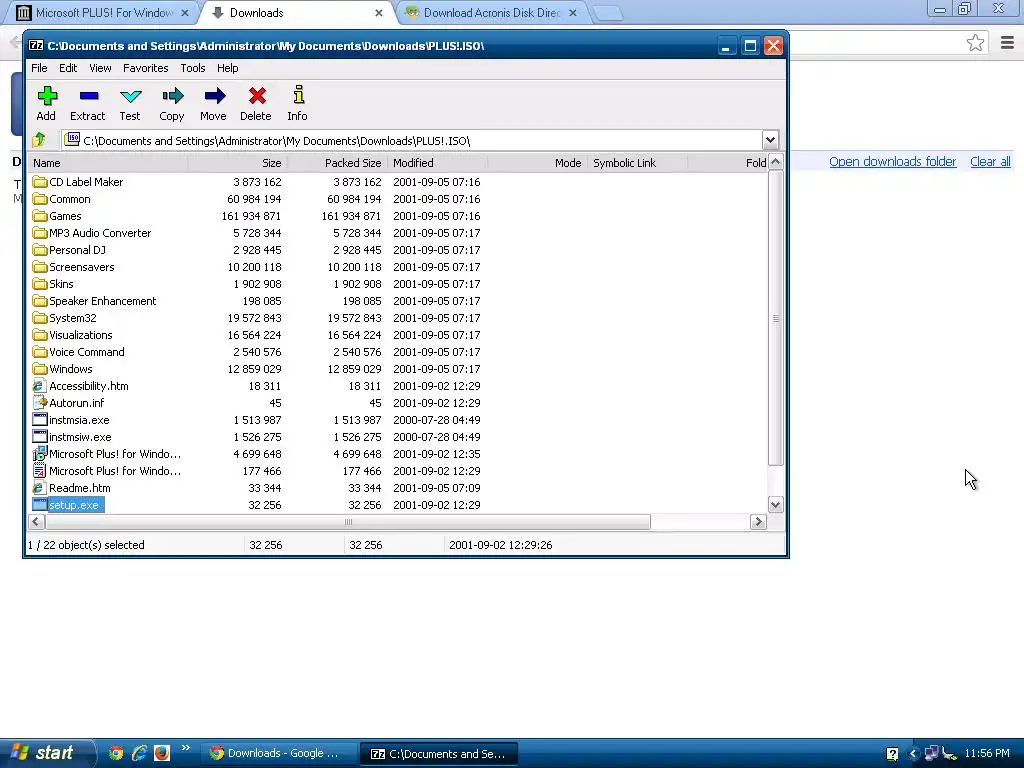Select the Screensavers folder
1024x768 pixels.
tap(73, 266)
